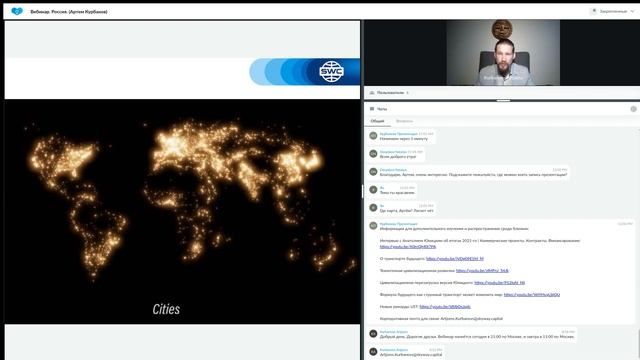Screen dimensions: 640x360
Task: Click the 'Cities' caption on the slide
Action: (x=166, y=309)
